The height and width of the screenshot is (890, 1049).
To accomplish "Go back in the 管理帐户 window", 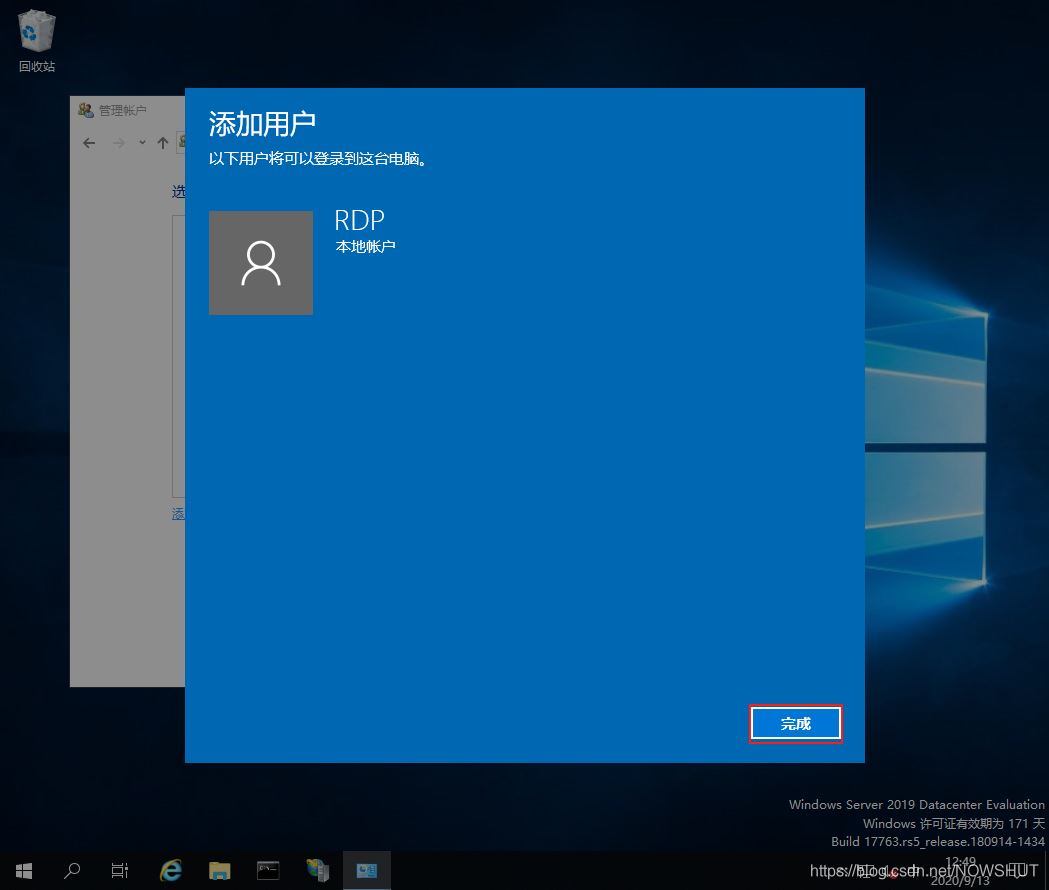I will pos(89,143).
